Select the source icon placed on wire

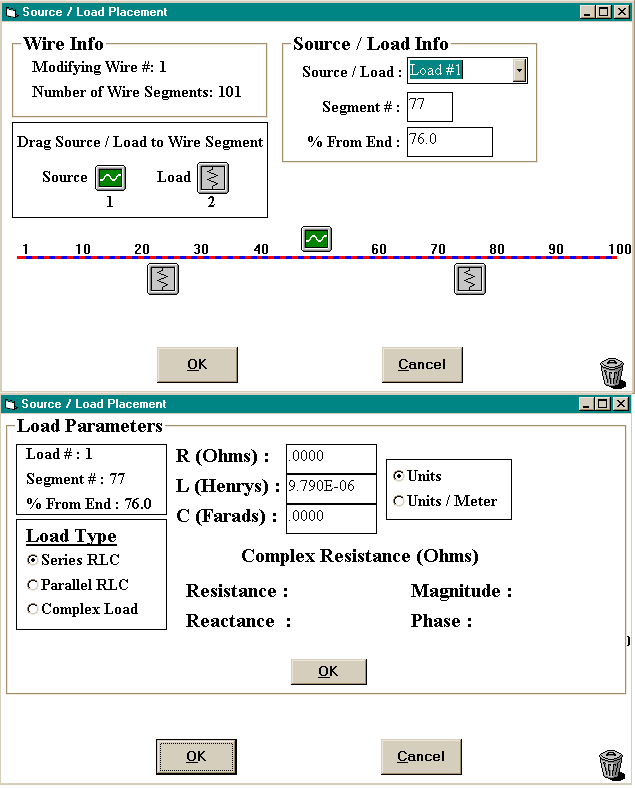(x=316, y=239)
